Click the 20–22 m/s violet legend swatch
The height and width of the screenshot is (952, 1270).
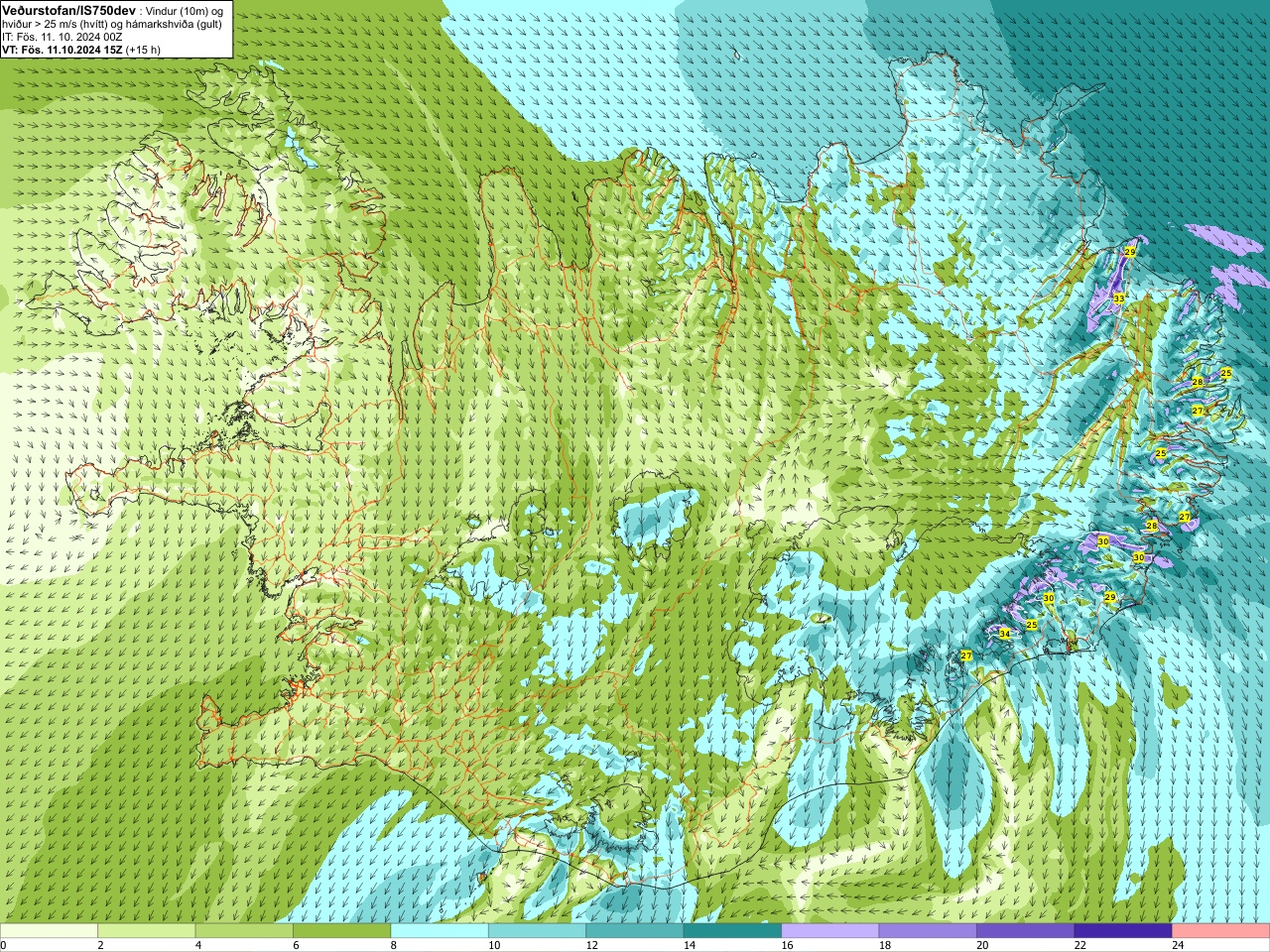(1026, 931)
